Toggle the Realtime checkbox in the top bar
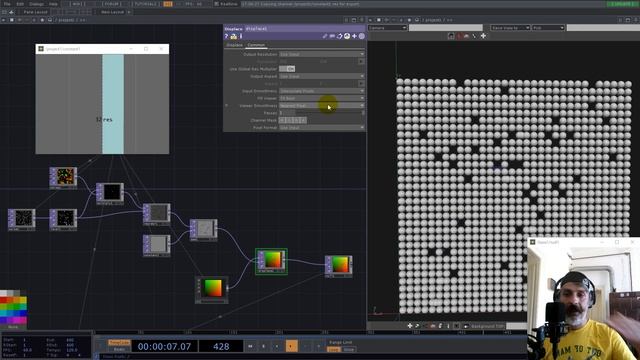Image resolution: width=640 pixels, height=360 pixels. point(216,4)
